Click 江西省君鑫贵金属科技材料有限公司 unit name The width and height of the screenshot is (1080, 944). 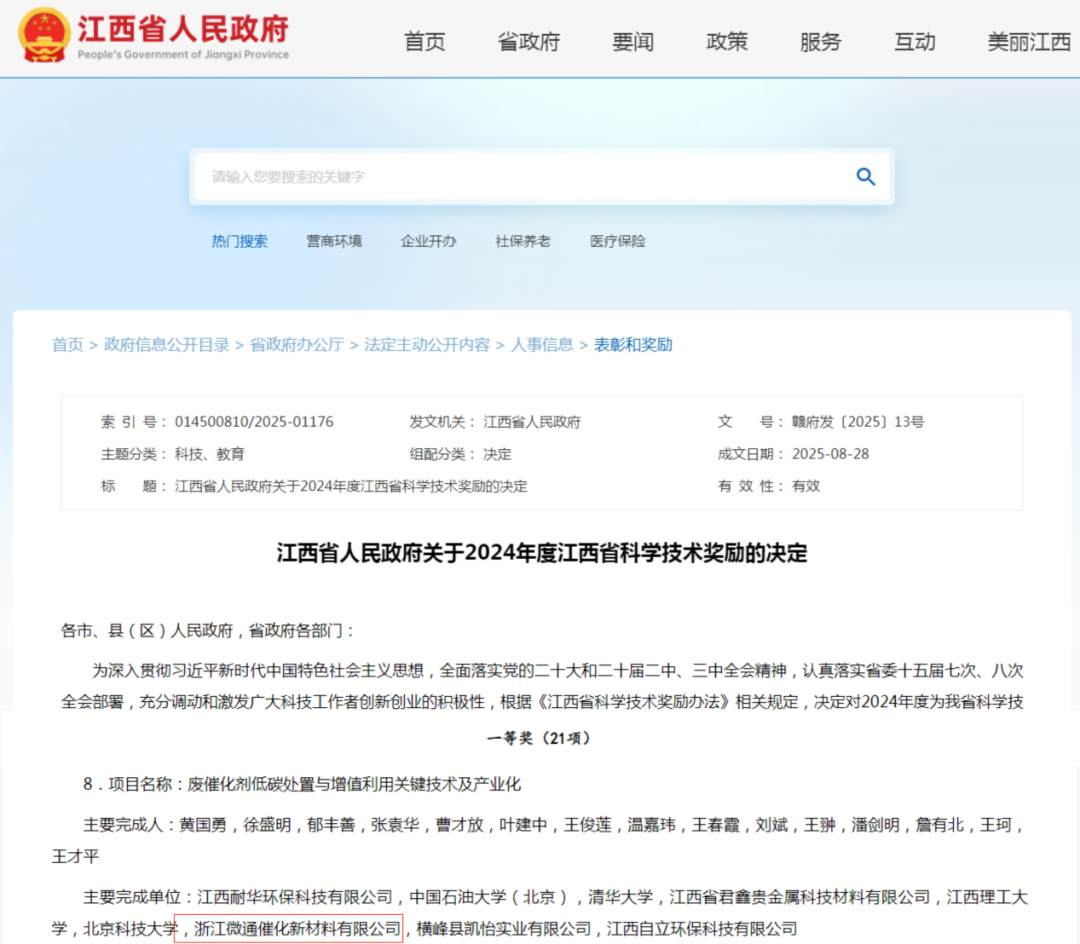(800, 896)
